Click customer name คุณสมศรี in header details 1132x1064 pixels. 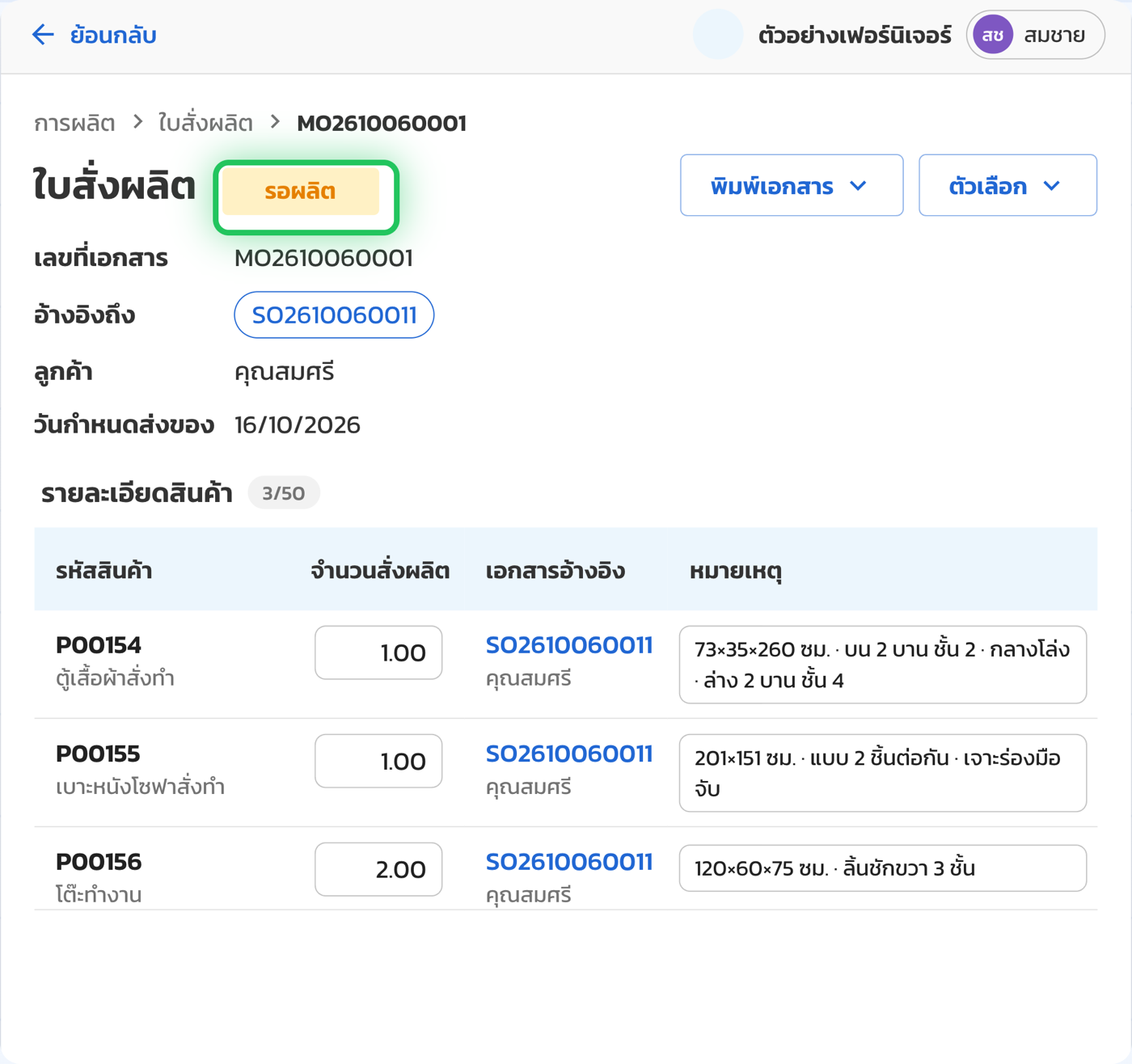[x=285, y=372]
